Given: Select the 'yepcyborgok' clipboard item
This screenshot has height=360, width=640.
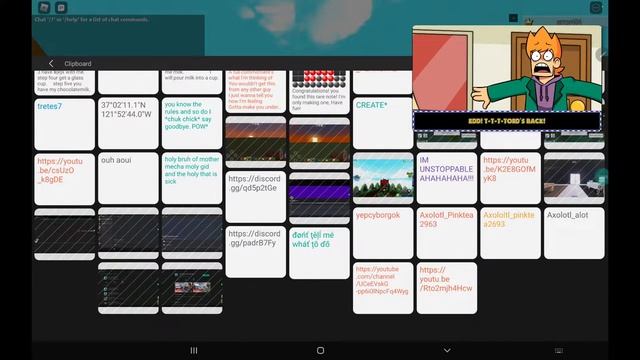Looking at the screenshot, I should pyautogui.click(x=383, y=233).
